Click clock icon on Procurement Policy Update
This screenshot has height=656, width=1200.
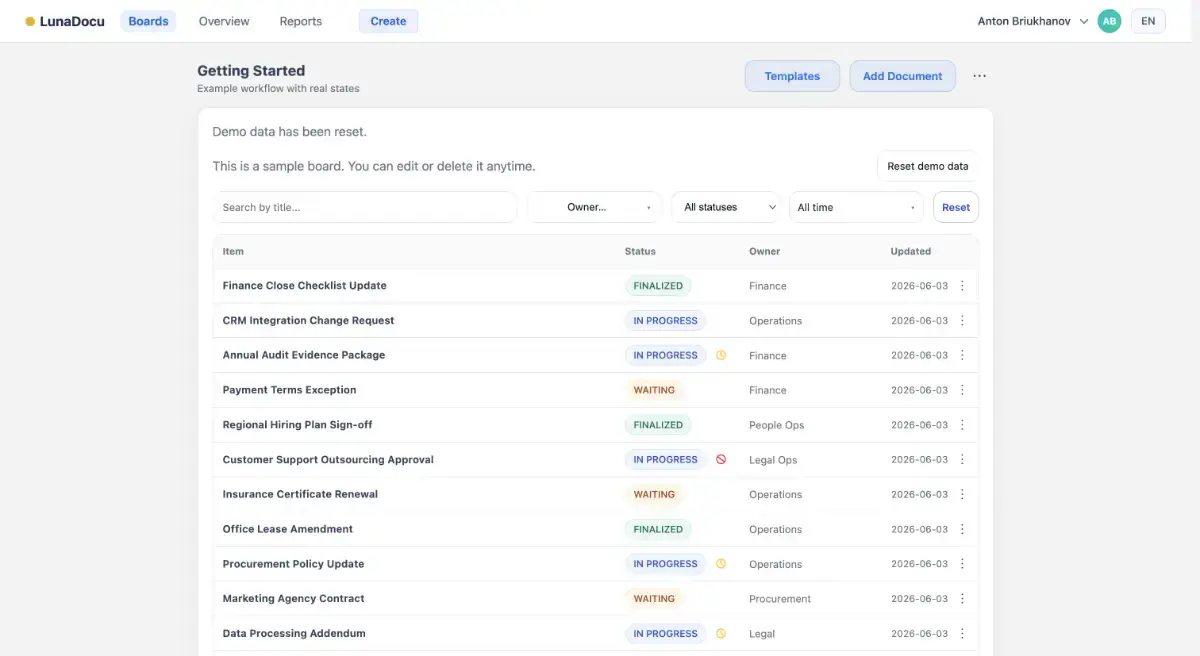tap(721, 564)
